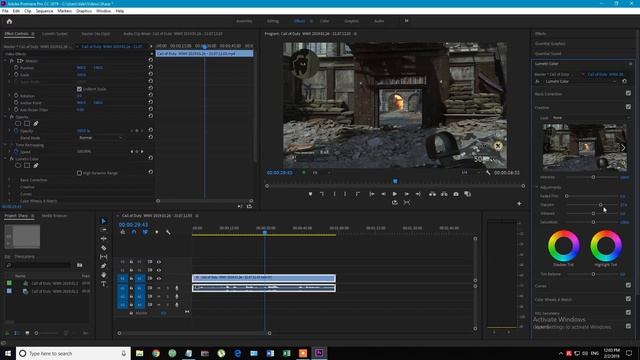This screenshot has width=640, height=360.
Task: Toggle Creative section checkbox
Action: pyautogui.click(x=628, y=107)
